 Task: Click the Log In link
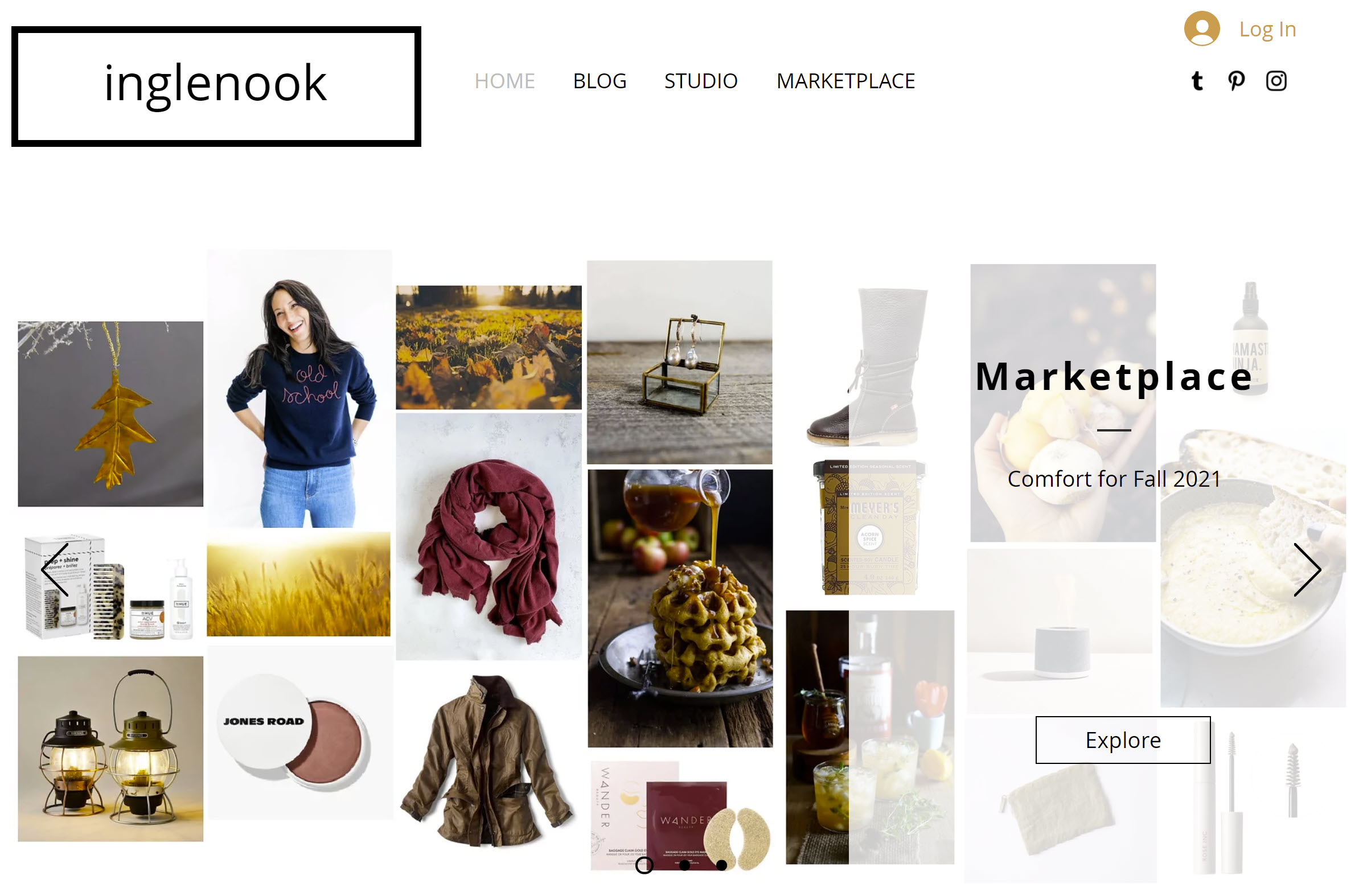coord(1266,29)
